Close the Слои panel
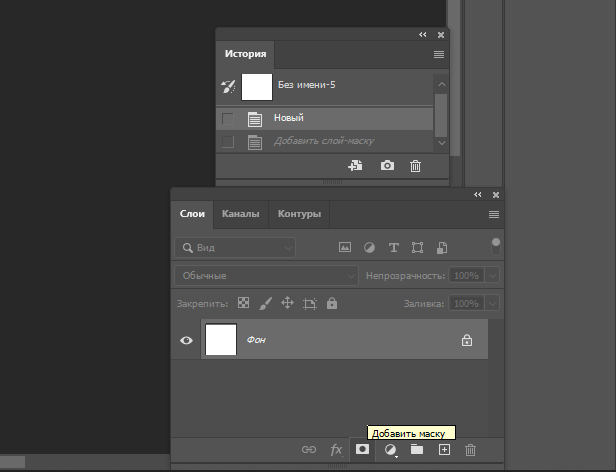Image resolution: width=616 pixels, height=472 pixels. (x=496, y=195)
